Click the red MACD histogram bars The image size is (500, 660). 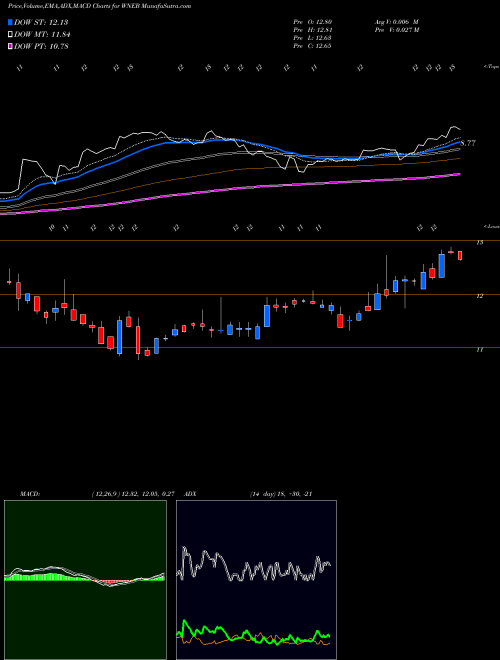(113, 581)
